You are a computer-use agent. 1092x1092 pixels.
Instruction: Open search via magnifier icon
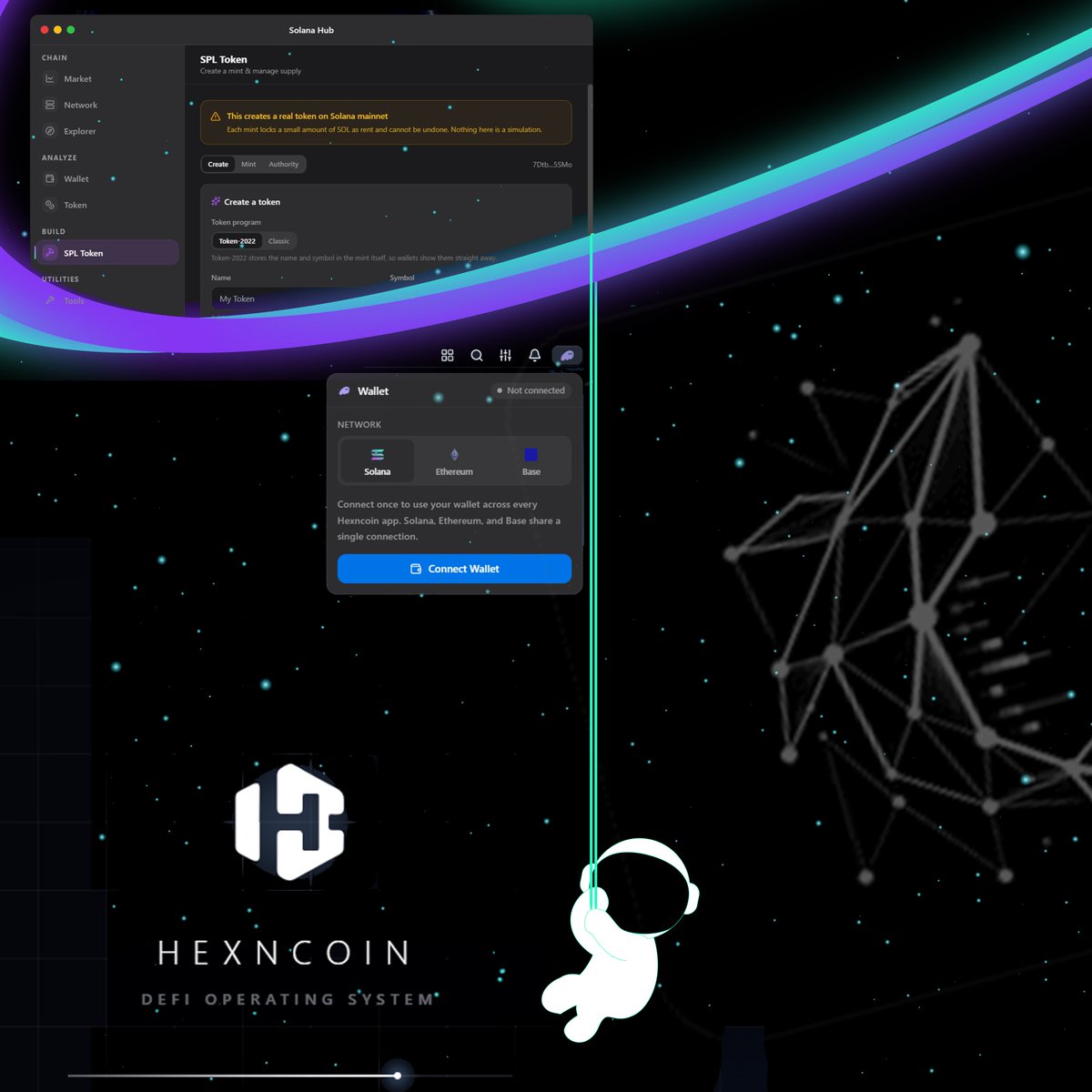pyautogui.click(x=476, y=355)
